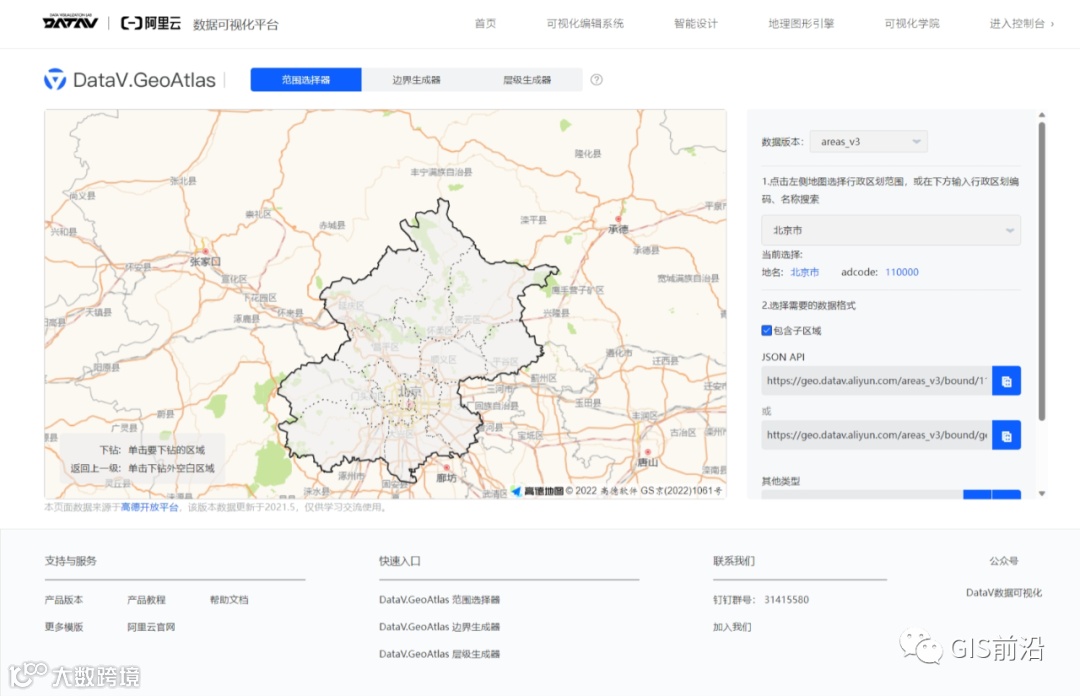Viewport: 1080px width, 696px height.
Task: Click 丰宁满族自治县 label on map
Action: click(441, 172)
